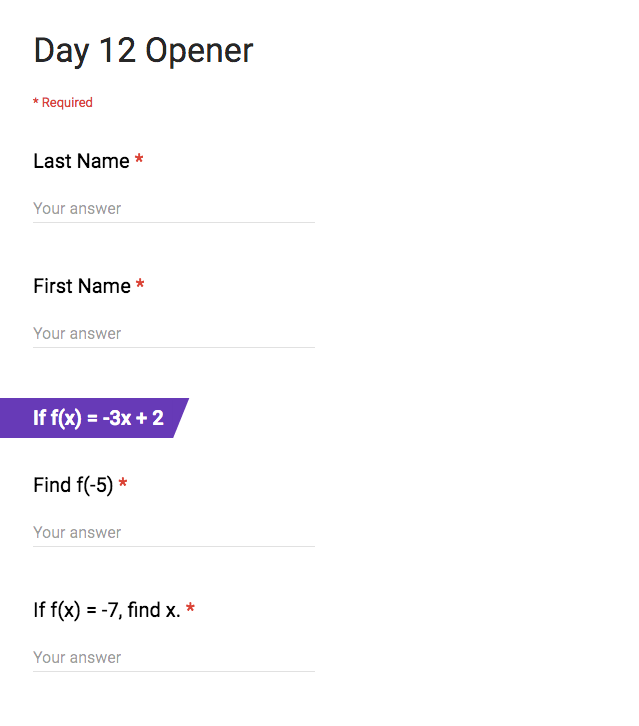Click the purple 'If f(x) = -3x + 2' banner

pyautogui.click(x=98, y=418)
